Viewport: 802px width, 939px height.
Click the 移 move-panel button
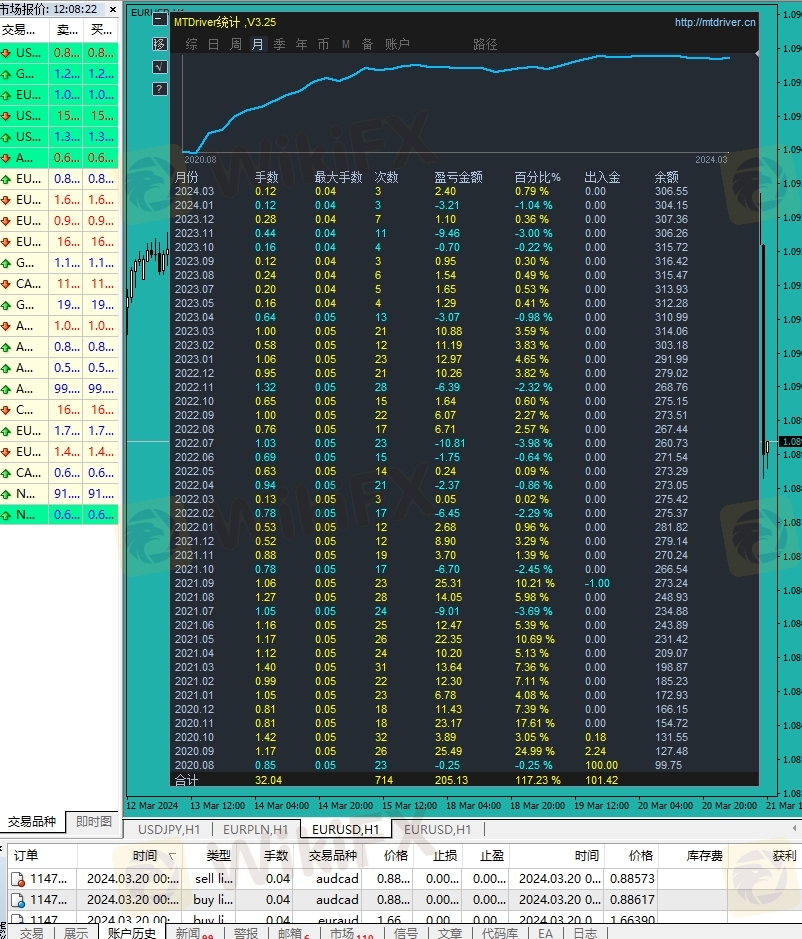click(x=159, y=44)
